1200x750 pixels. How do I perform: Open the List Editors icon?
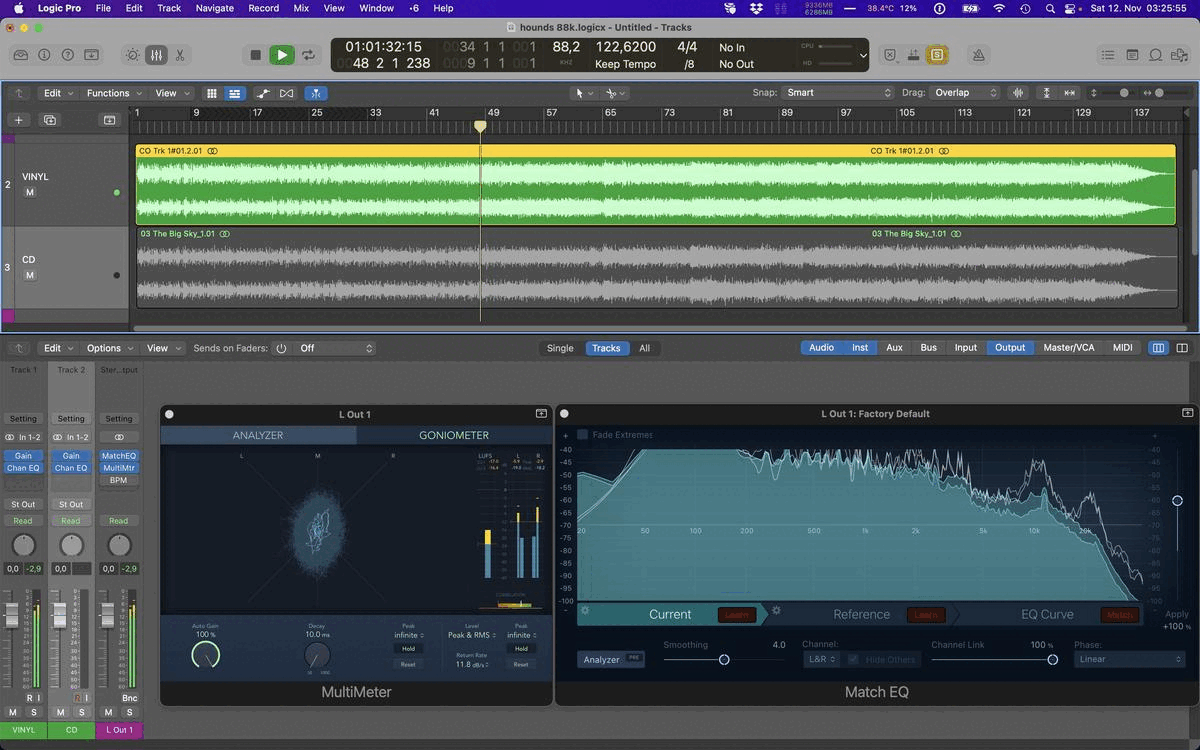(x=1108, y=55)
